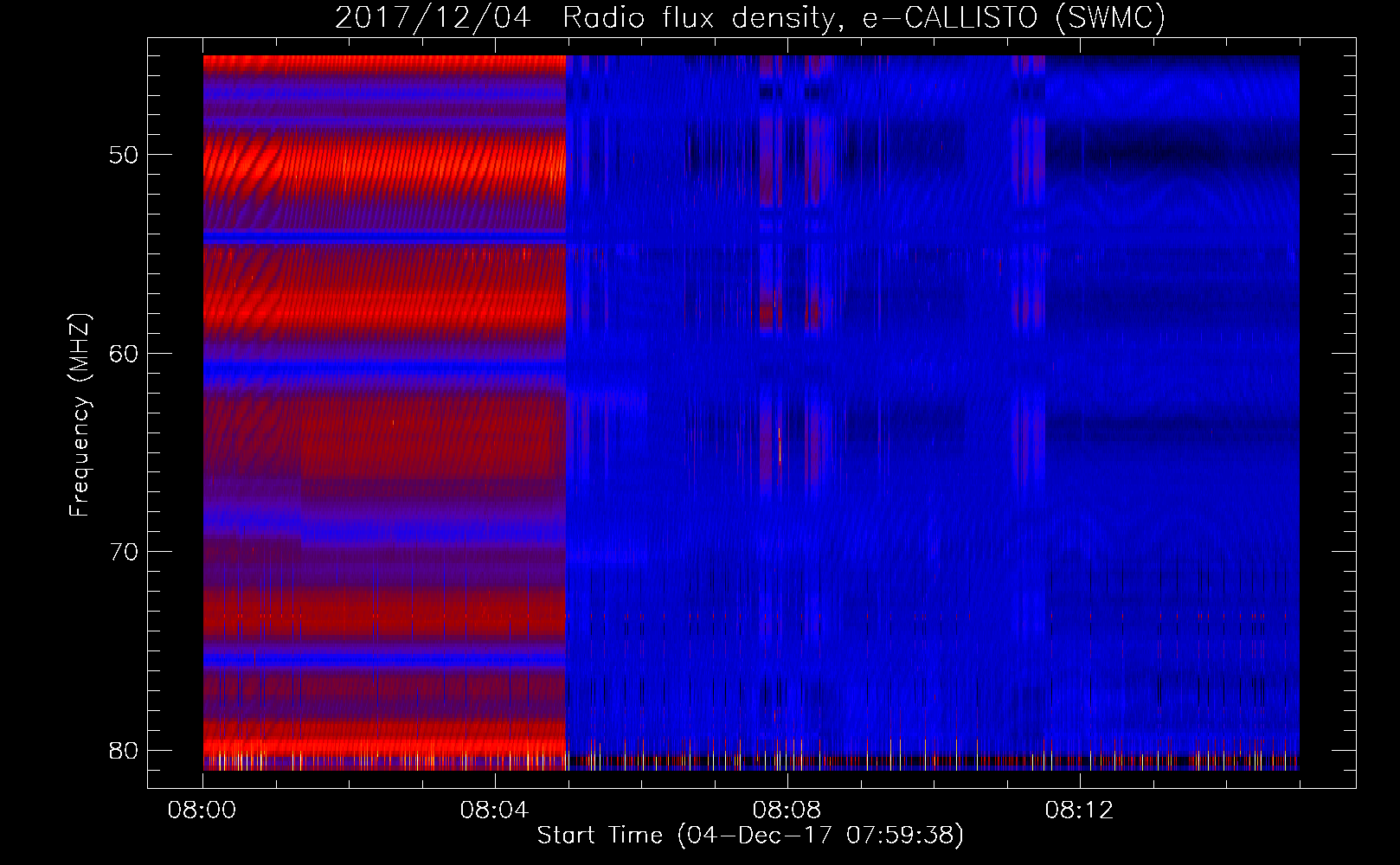
Task: Click the 60 frequency tick label
Action: click(x=124, y=354)
